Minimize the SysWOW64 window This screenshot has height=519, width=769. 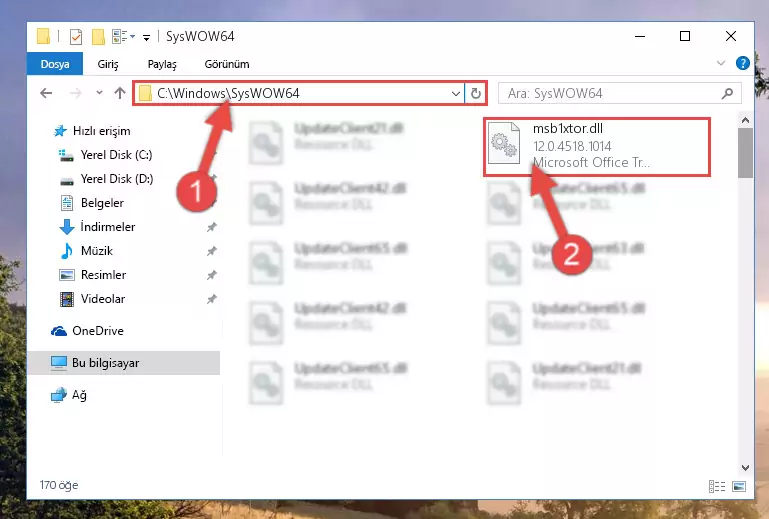pos(640,36)
